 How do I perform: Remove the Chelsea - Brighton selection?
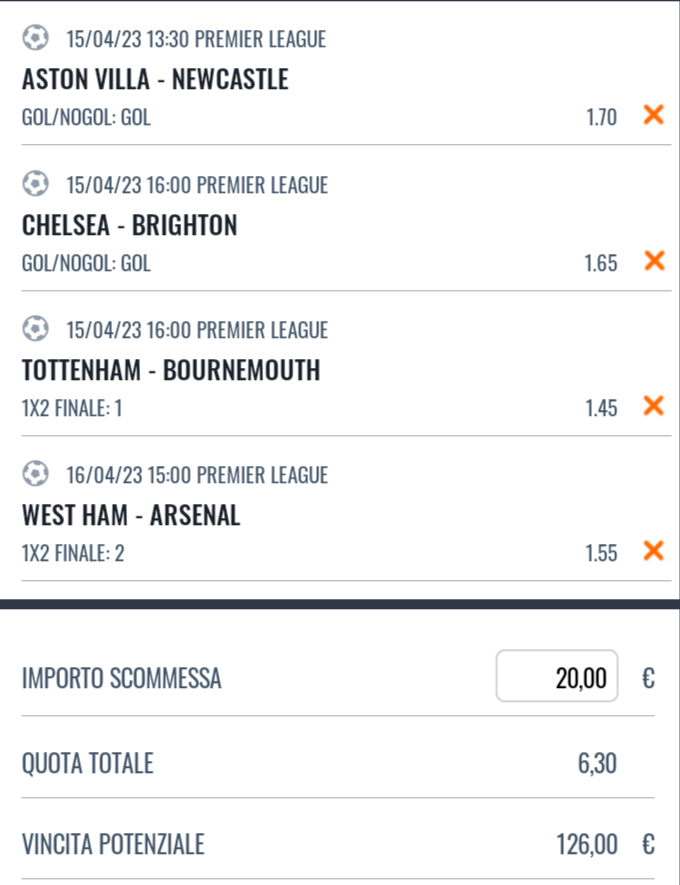(x=653, y=262)
